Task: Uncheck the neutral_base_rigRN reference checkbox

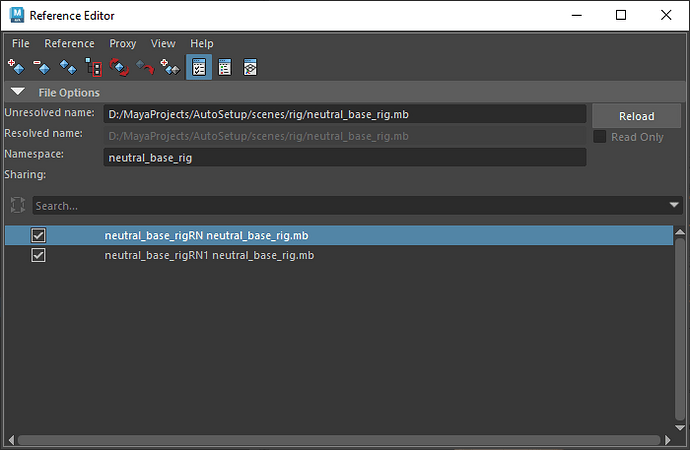Action: pyautogui.click(x=38, y=235)
